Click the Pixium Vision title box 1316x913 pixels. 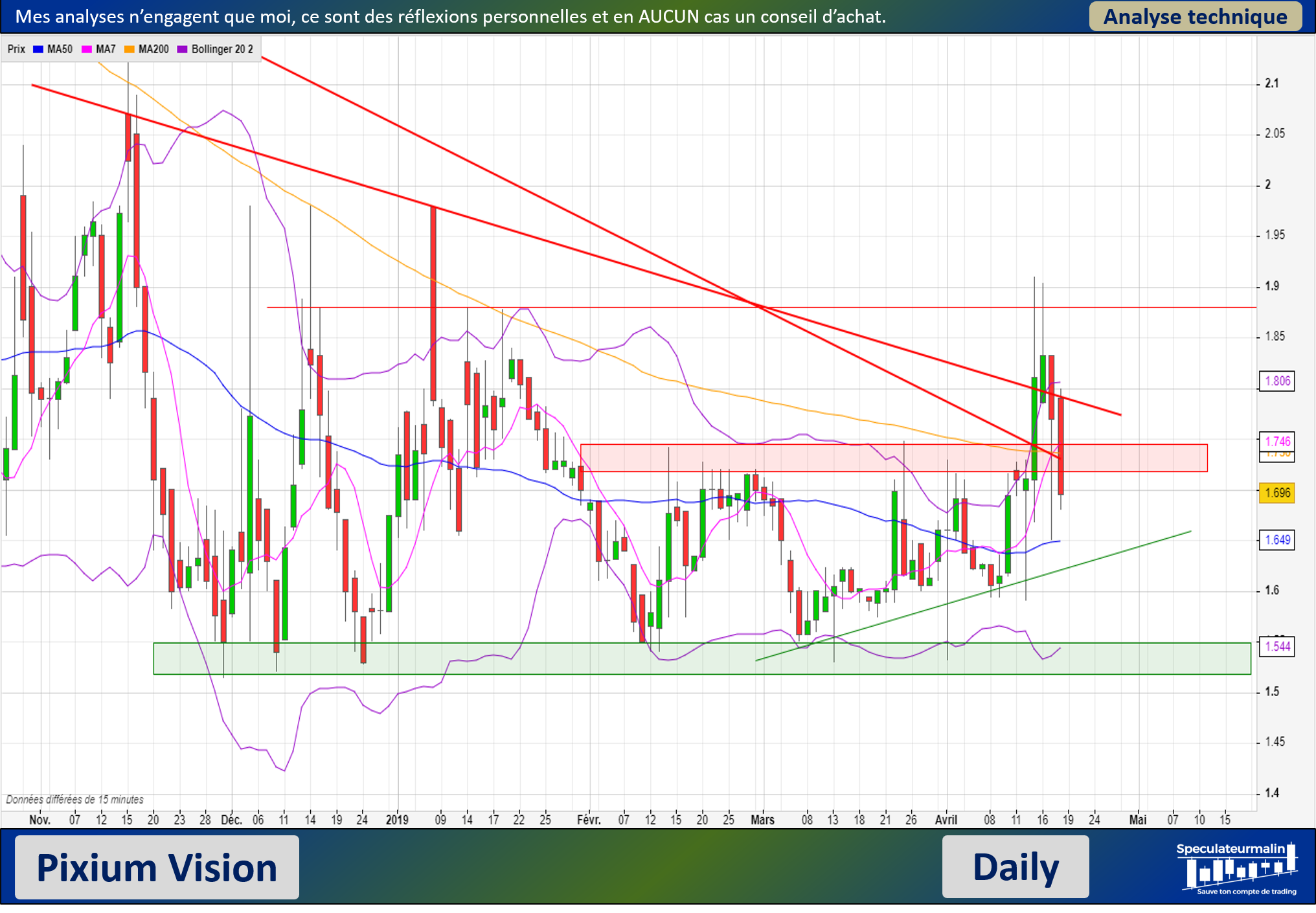(x=157, y=867)
